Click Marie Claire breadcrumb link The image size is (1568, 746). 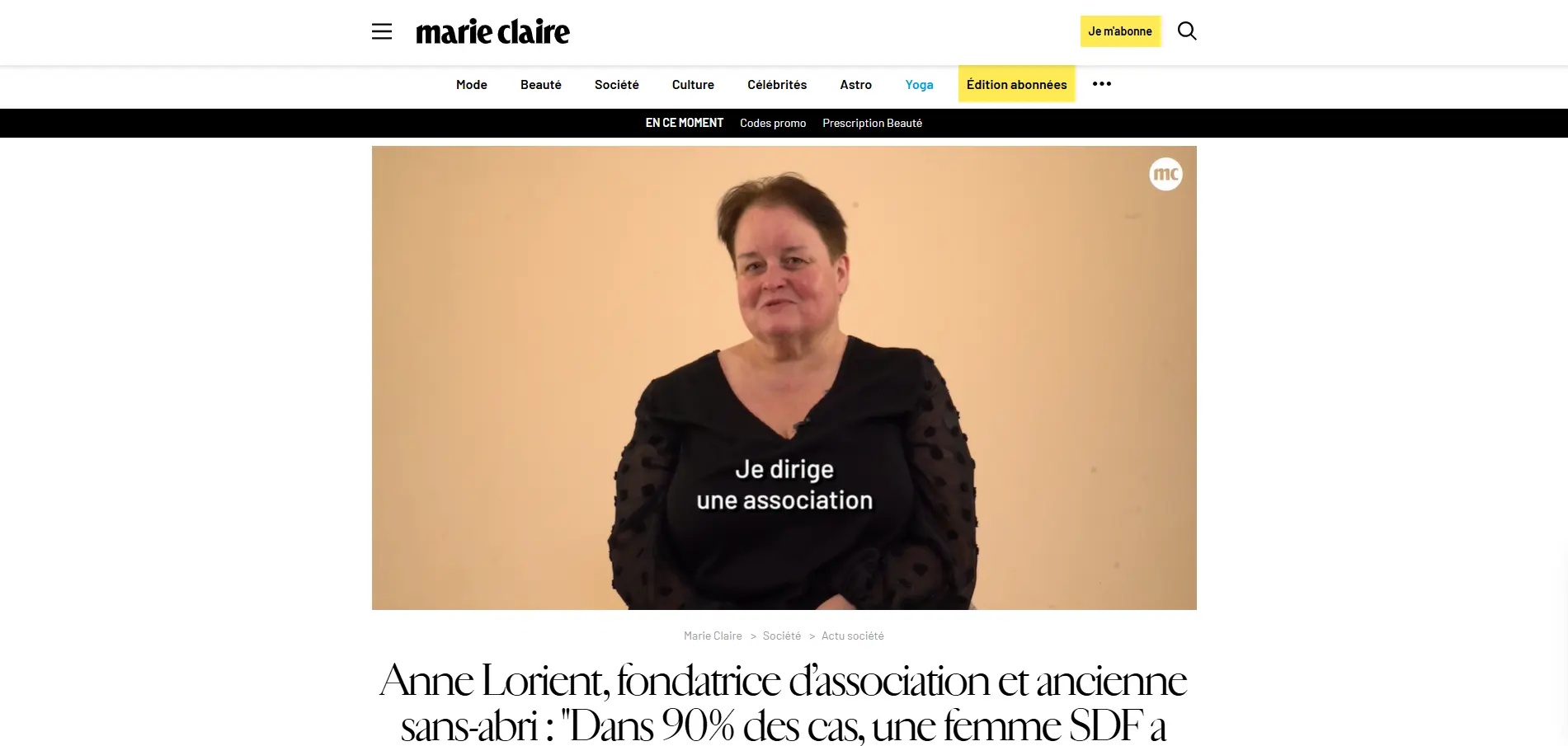[713, 636]
